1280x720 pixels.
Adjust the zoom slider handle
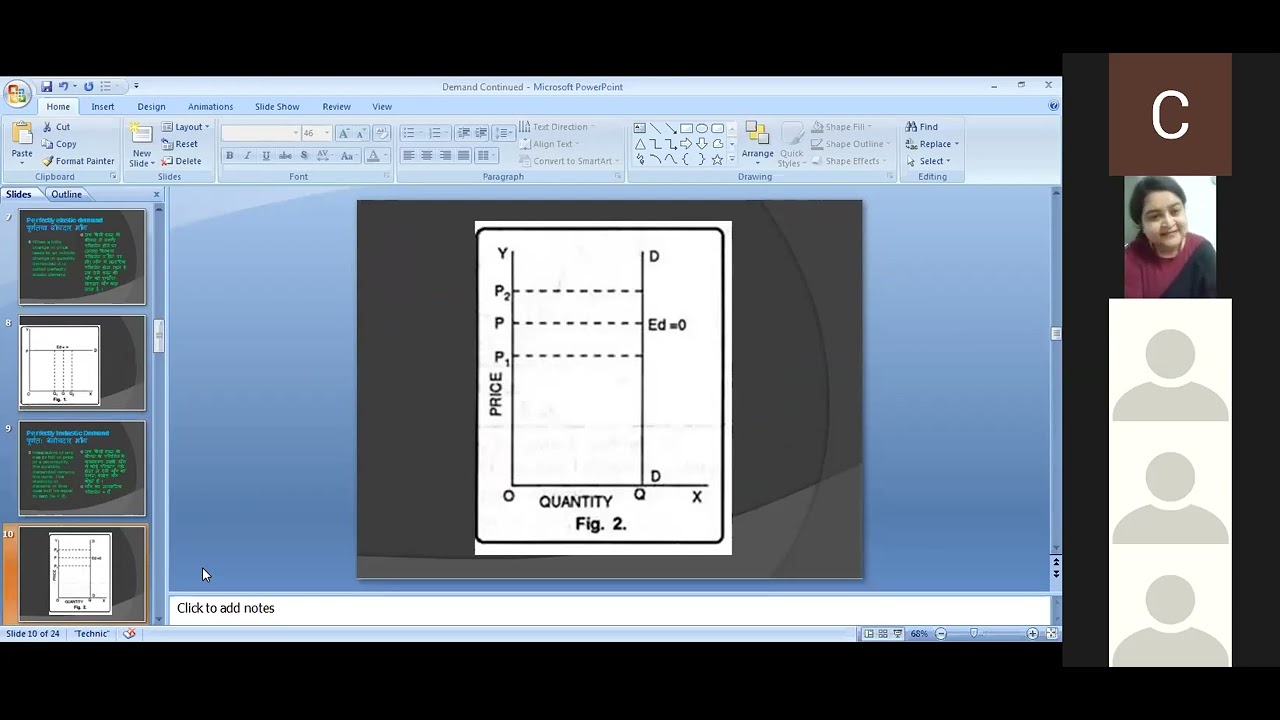coord(974,634)
